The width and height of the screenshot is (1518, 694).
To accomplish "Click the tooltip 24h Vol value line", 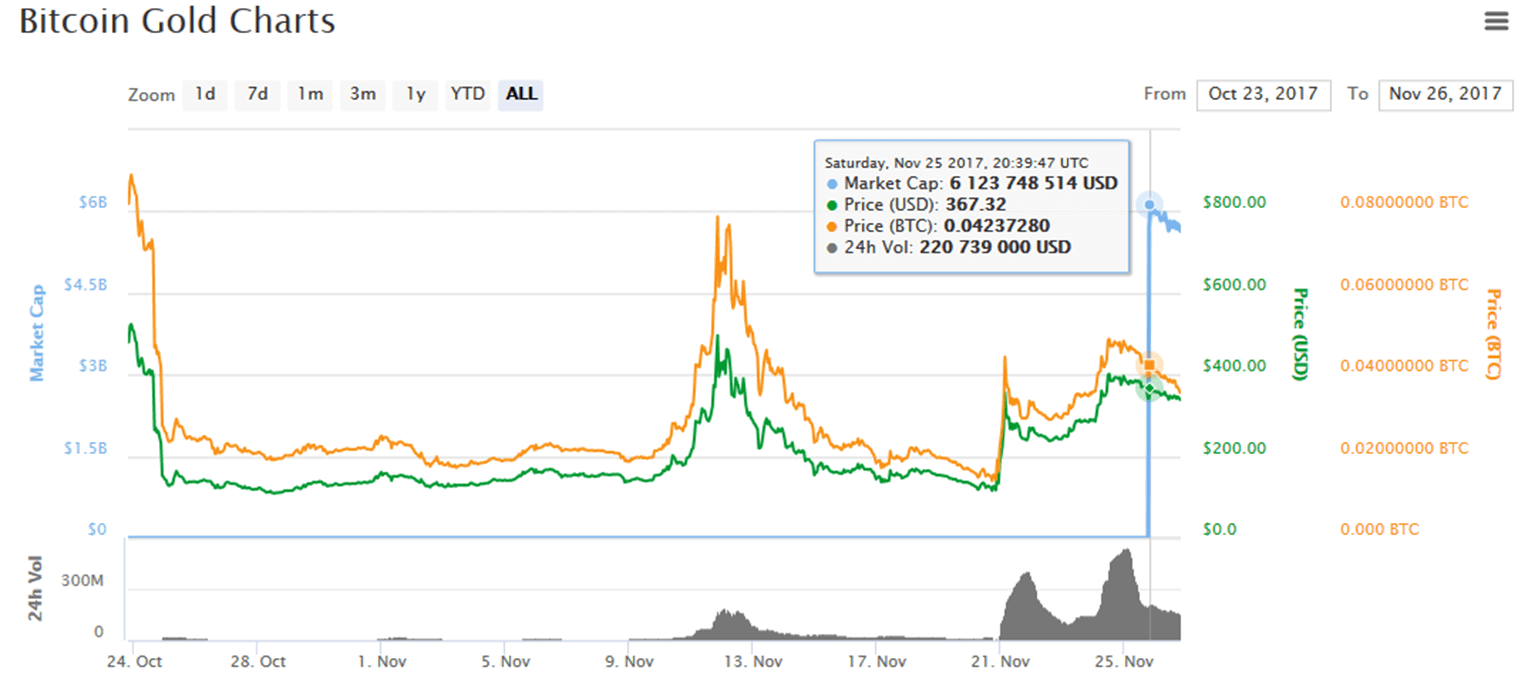I will 948,247.
